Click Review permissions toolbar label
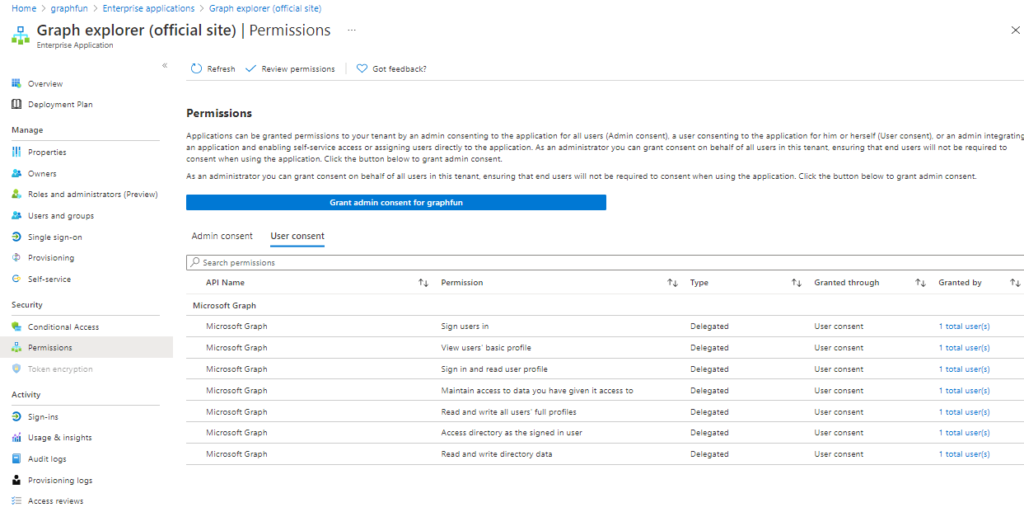The image size is (1024, 512). click(298, 69)
